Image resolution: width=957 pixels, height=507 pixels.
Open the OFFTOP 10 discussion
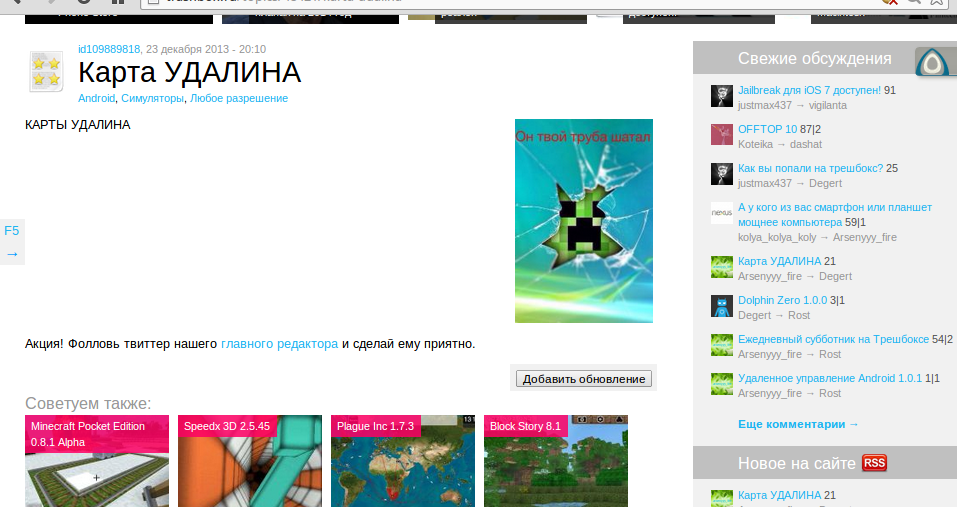[x=767, y=129]
